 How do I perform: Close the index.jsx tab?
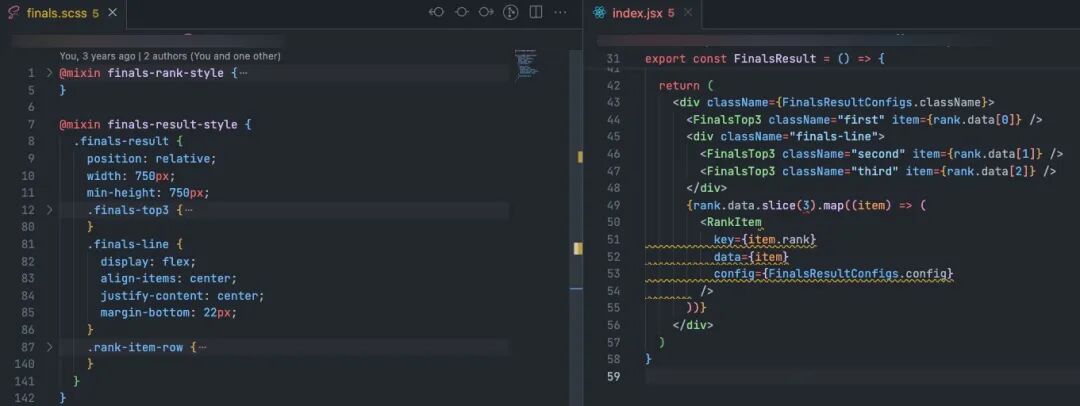[687, 12]
